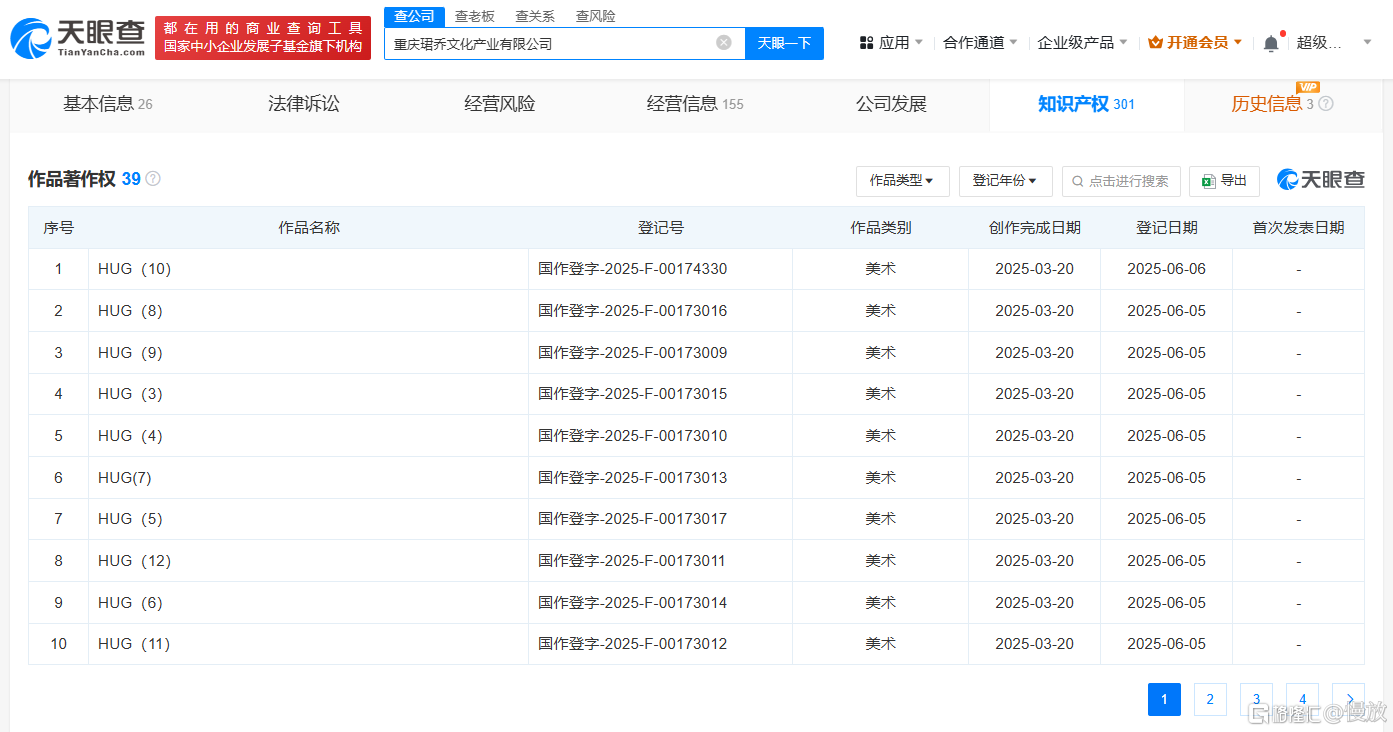This screenshot has height=732, width=1393.
Task: Open the 超级 user account dropdown
Action: [x=1334, y=43]
